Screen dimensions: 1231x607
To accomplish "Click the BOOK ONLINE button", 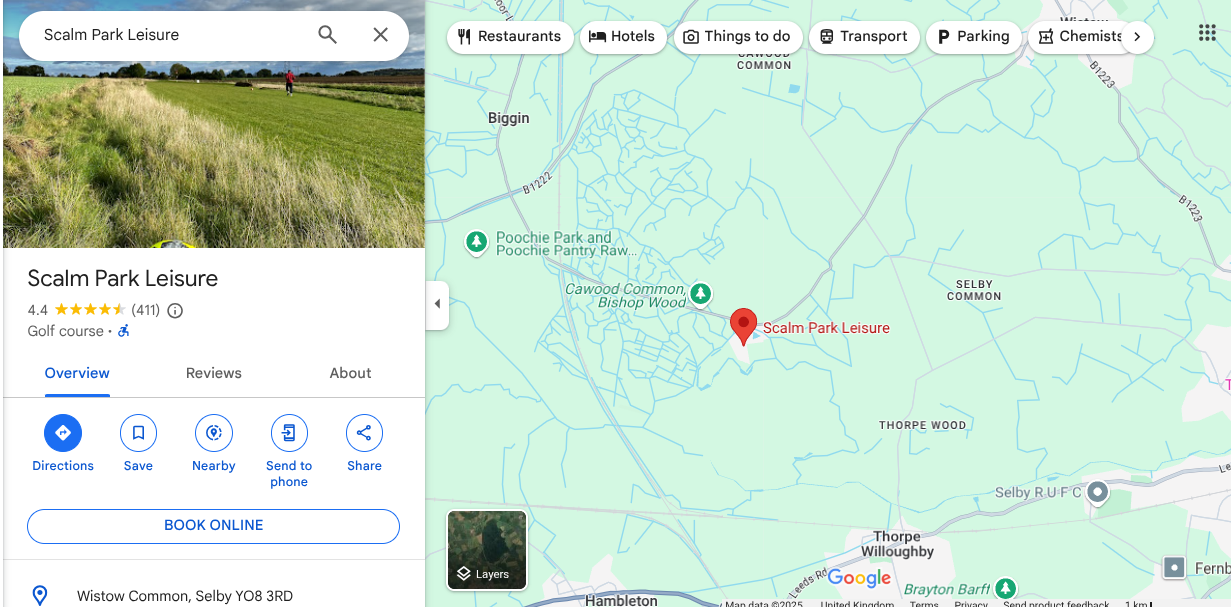I will (213, 526).
